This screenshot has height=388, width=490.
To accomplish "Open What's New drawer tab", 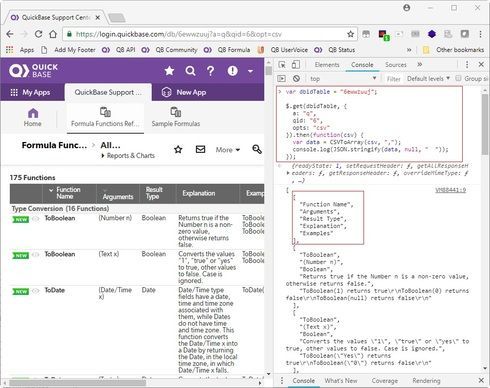I will [x=341, y=380].
